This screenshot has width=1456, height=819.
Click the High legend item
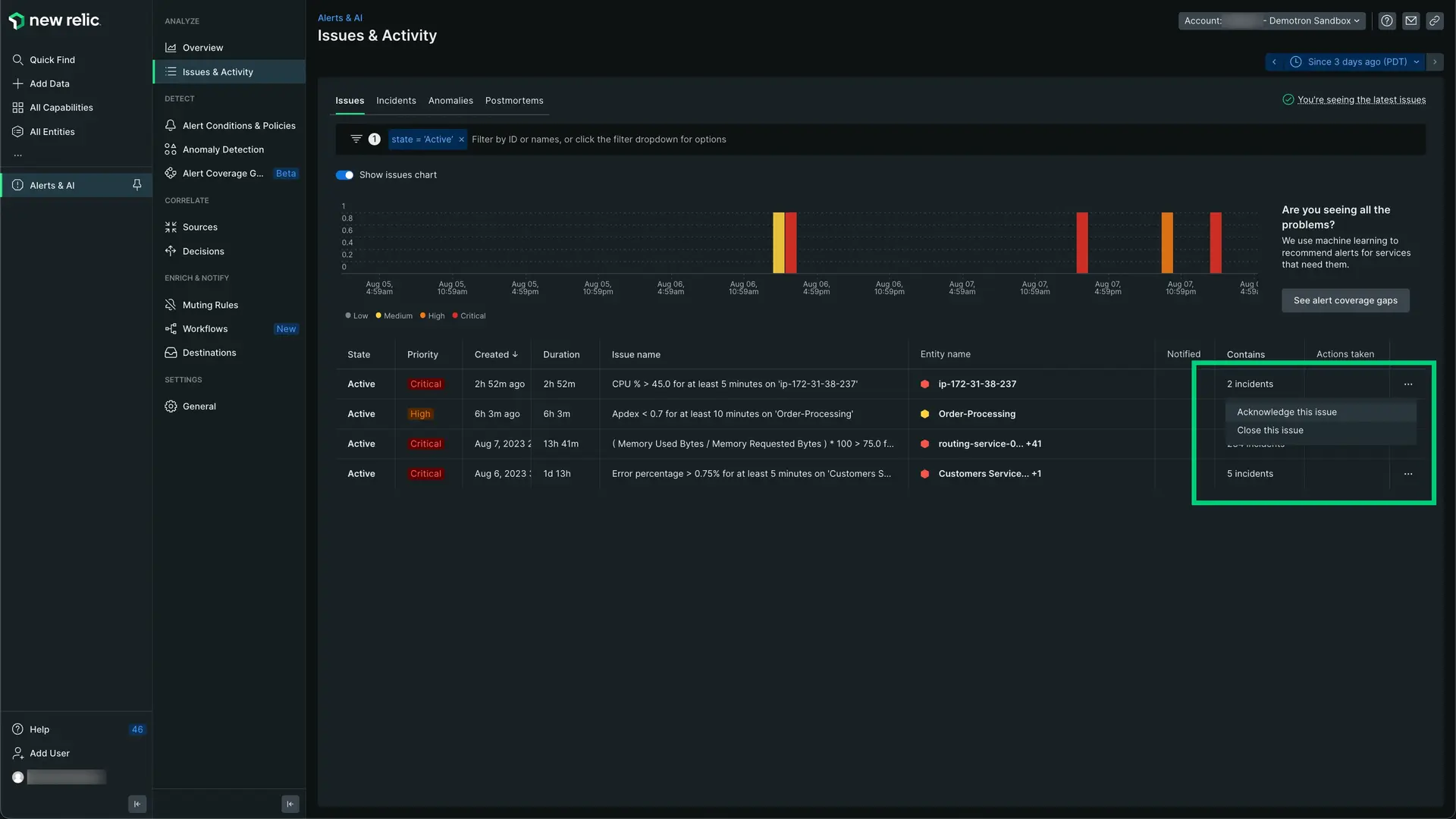click(x=432, y=316)
